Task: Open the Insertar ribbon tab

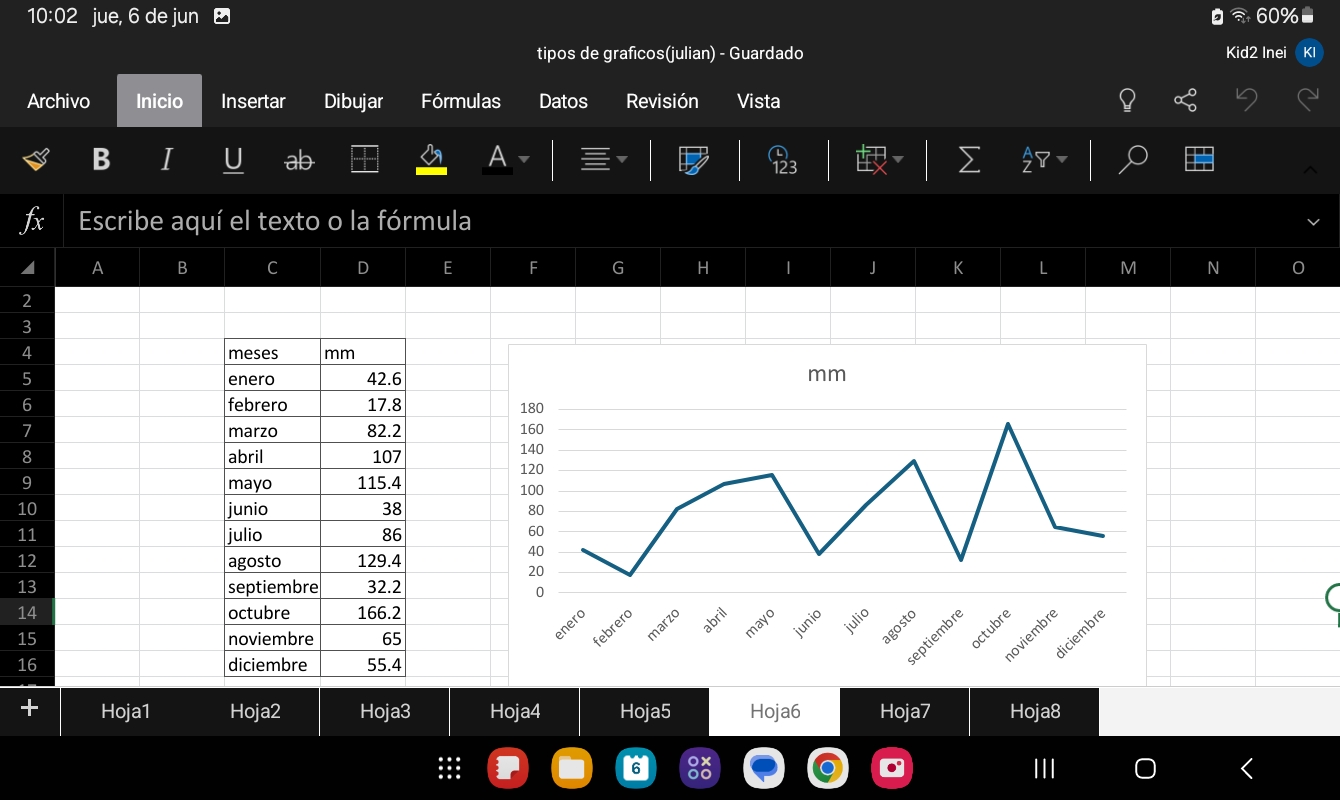Action: click(x=253, y=101)
